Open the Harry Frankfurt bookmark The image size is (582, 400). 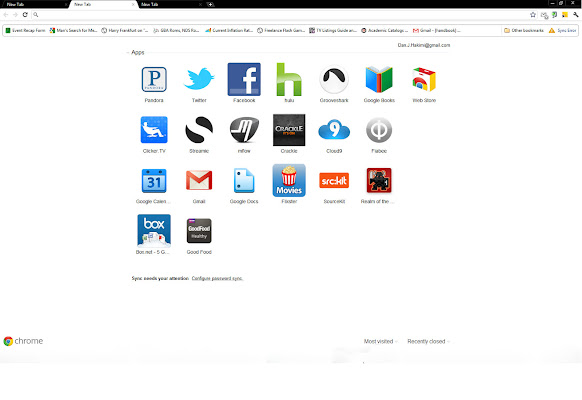tap(125, 30)
